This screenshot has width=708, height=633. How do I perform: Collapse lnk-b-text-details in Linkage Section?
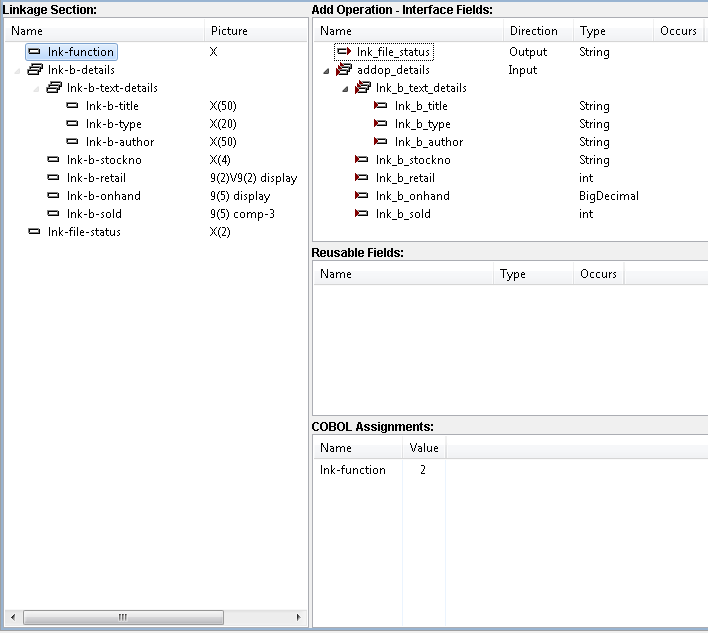click(x=36, y=89)
